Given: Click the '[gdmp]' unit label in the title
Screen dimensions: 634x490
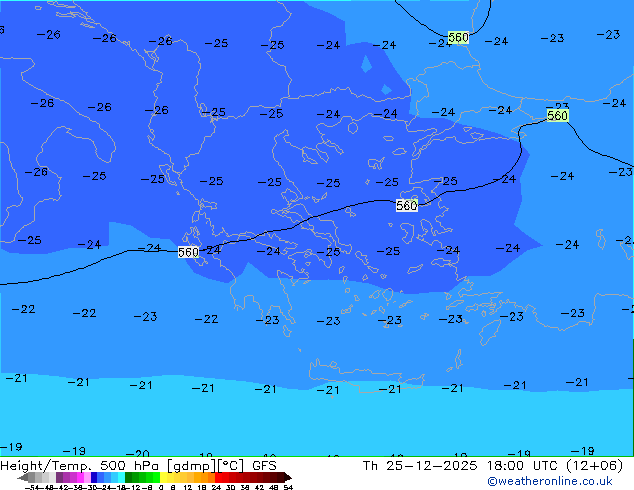Looking at the screenshot, I should [192, 466].
